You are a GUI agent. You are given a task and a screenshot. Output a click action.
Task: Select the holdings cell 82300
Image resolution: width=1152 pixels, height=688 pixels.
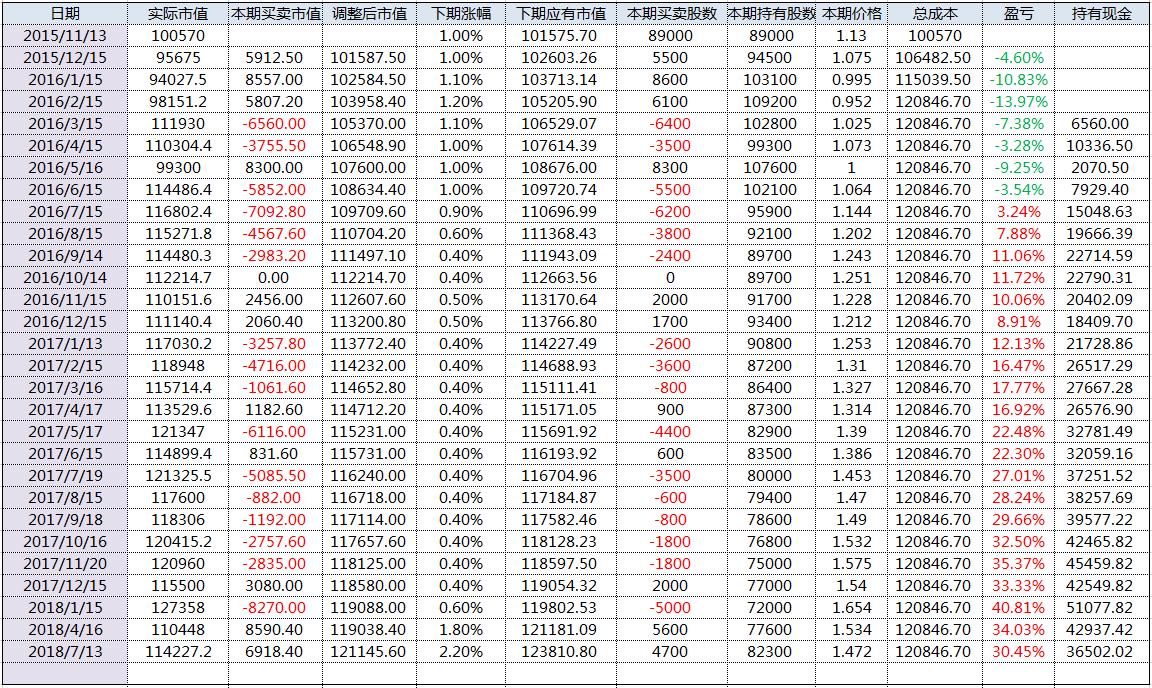[771, 652]
